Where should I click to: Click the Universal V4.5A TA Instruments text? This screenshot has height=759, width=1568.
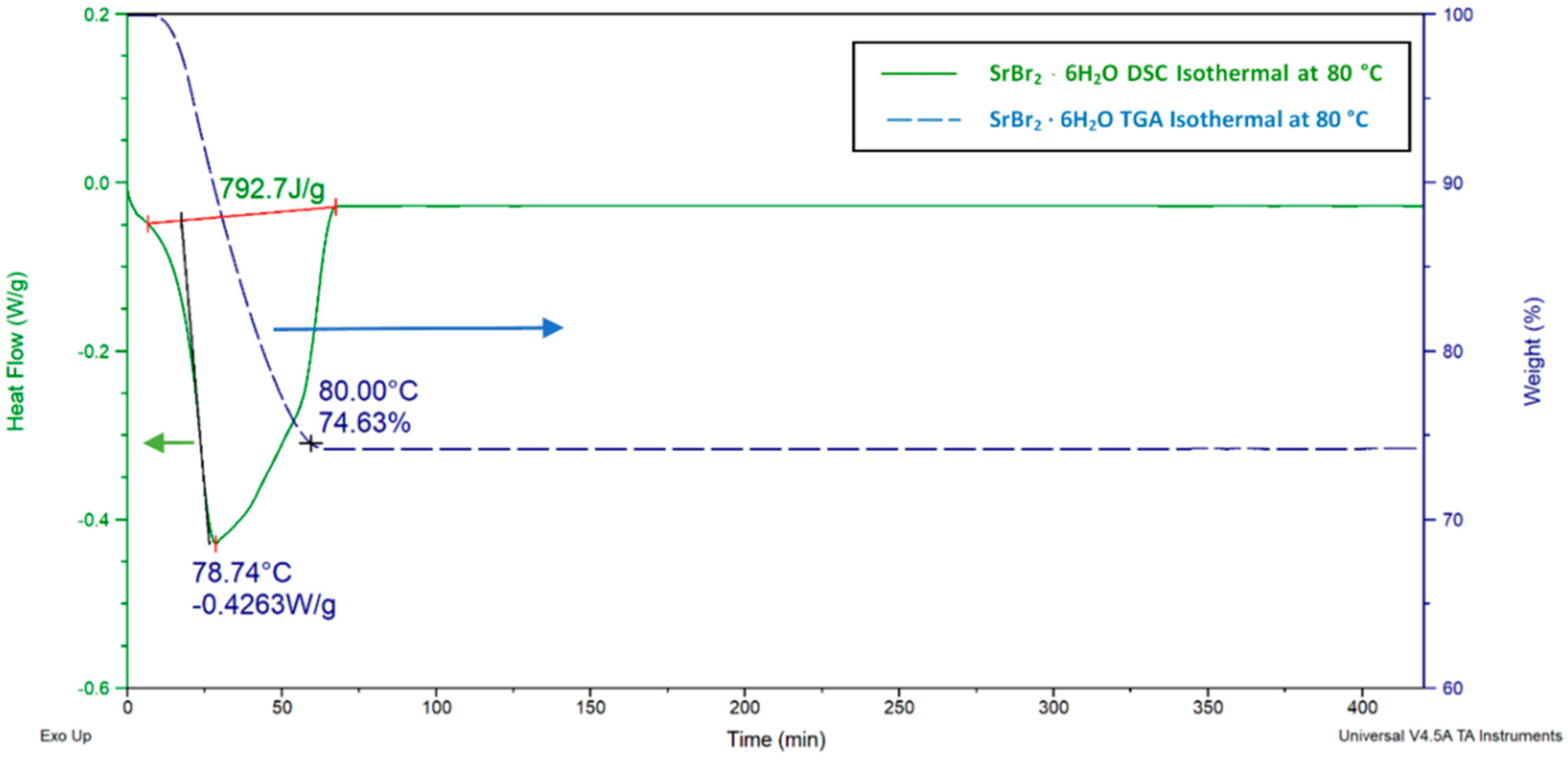click(x=1450, y=736)
